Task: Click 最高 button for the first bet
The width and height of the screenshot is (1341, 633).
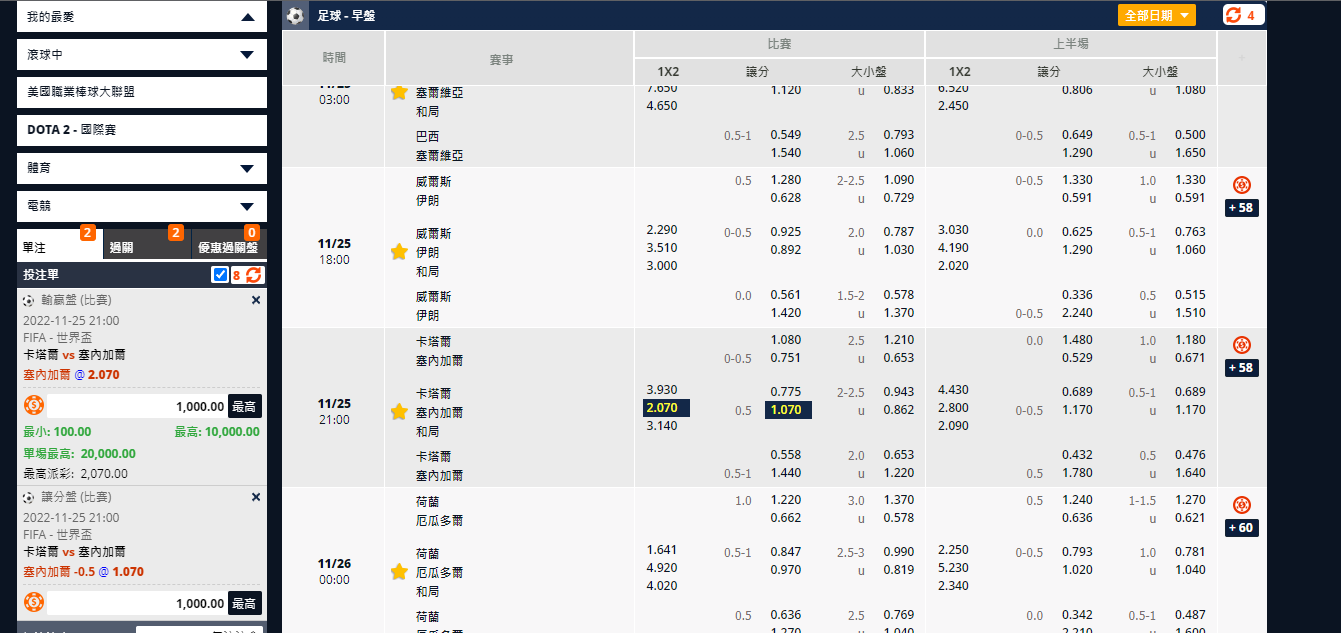Action: [245, 406]
